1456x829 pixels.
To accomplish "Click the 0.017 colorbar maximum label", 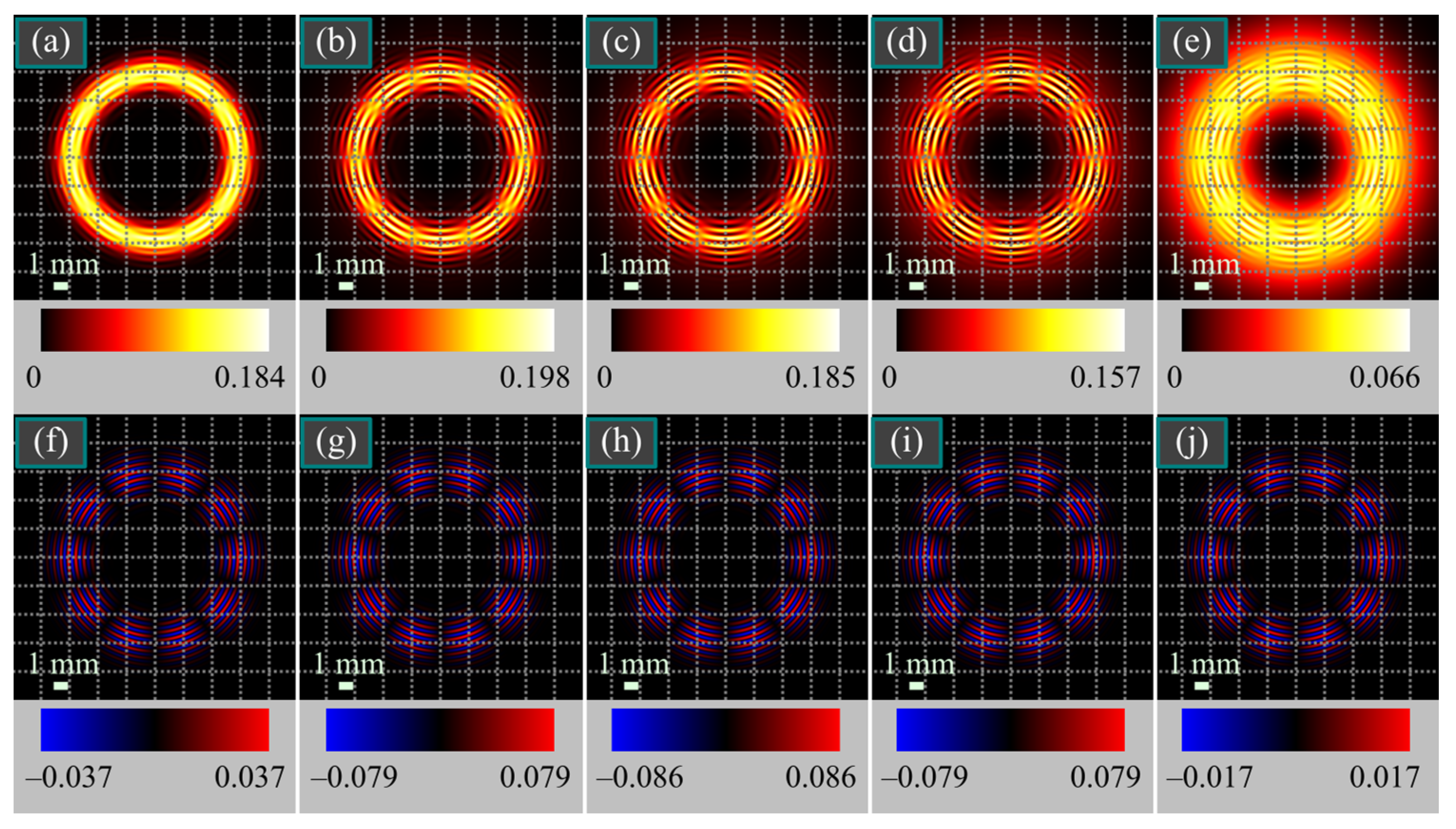I will 1384,777.
